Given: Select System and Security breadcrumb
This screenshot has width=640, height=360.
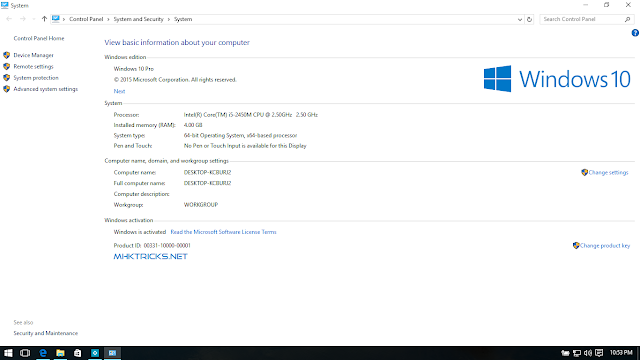Looking at the screenshot, I should [x=138, y=19].
